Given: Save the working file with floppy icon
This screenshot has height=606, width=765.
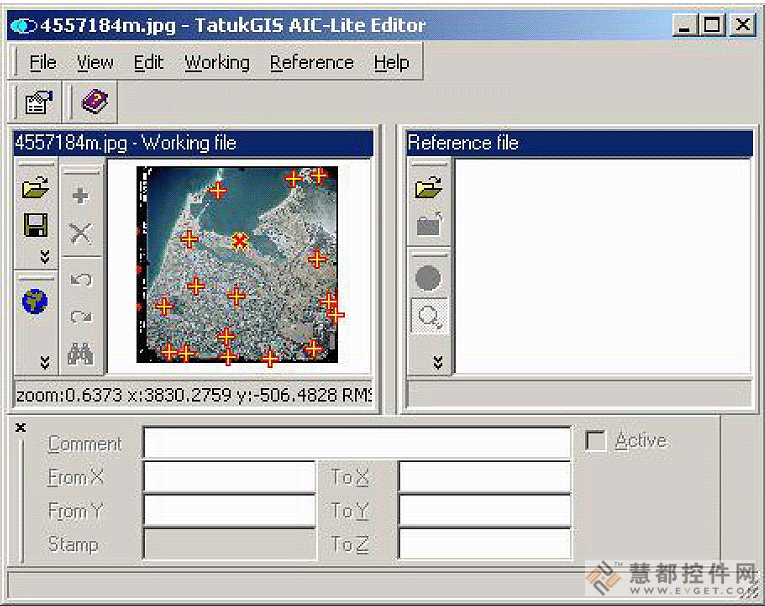Looking at the screenshot, I should coord(36,225).
